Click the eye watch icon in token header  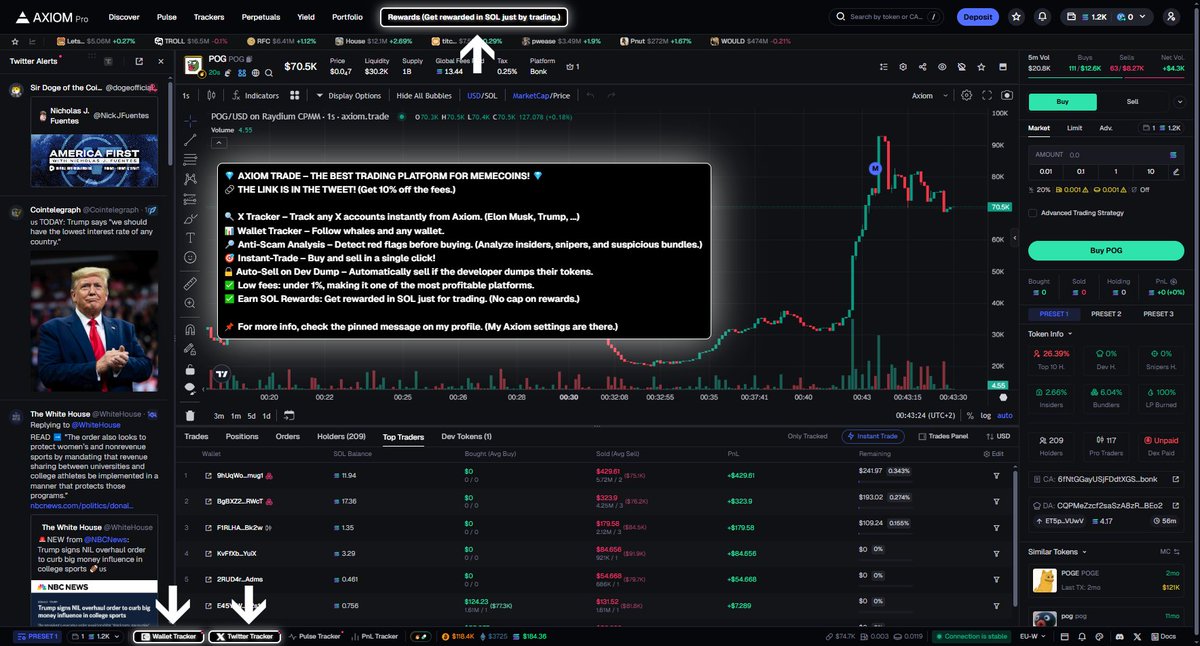[942, 67]
